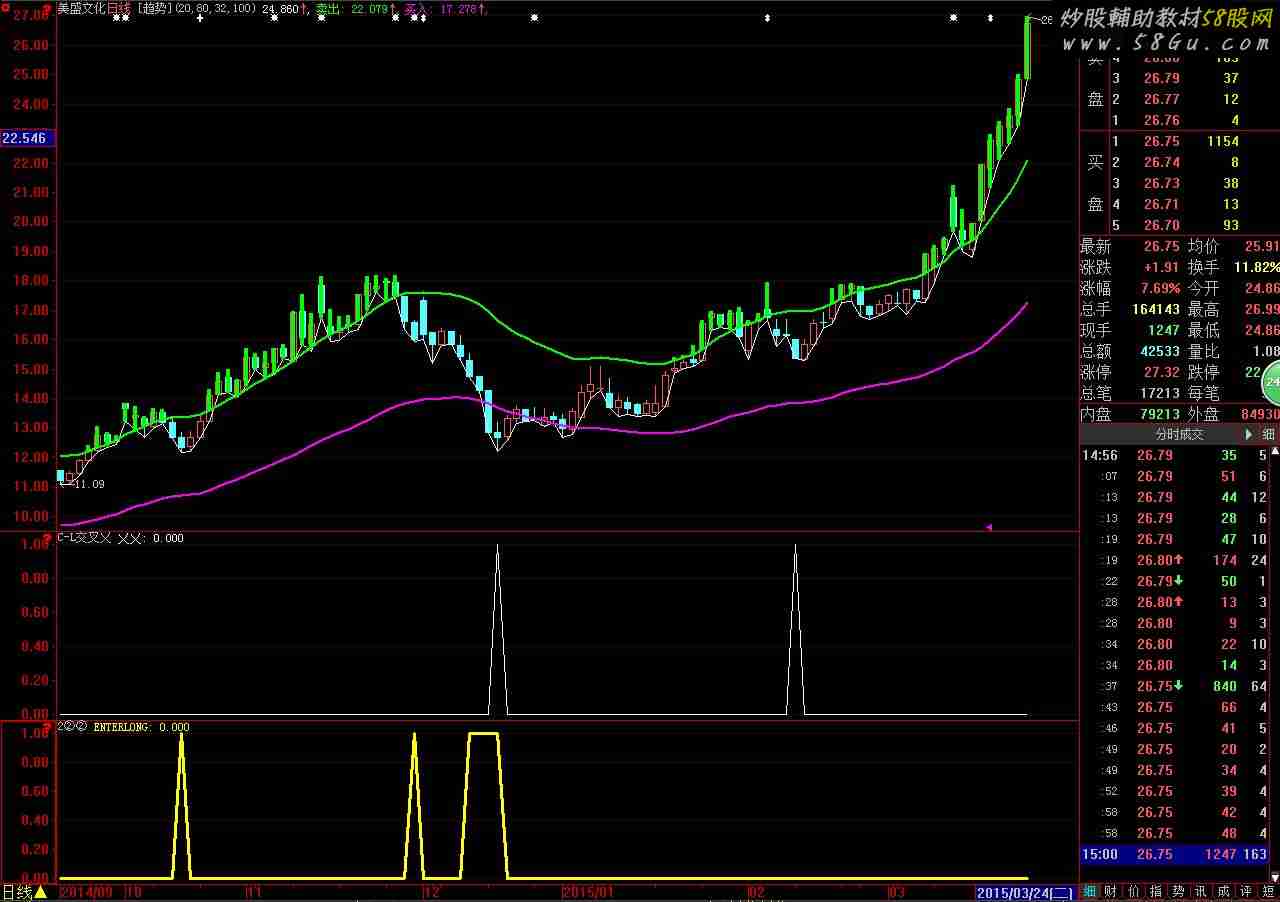Image resolution: width=1280 pixels, height=902 pixels.
Task: Open the 细 tab in the bottom bar
Action: 1090,891
